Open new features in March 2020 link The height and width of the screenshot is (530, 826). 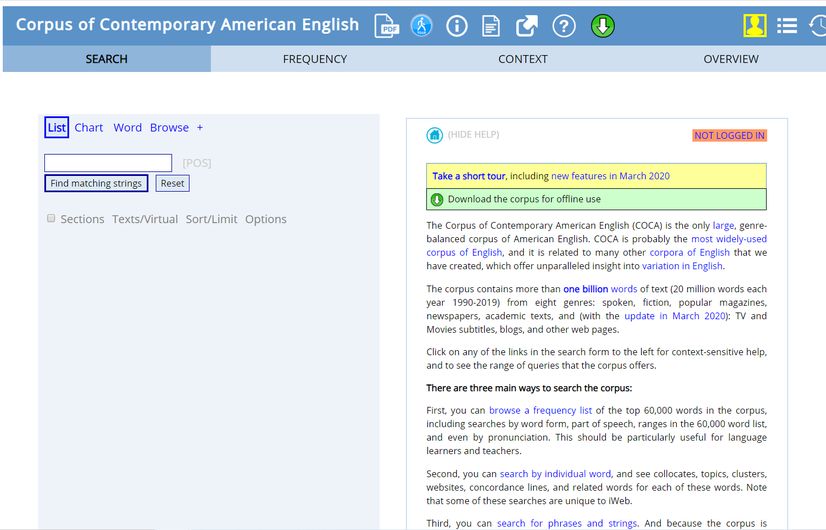(611, 176)
